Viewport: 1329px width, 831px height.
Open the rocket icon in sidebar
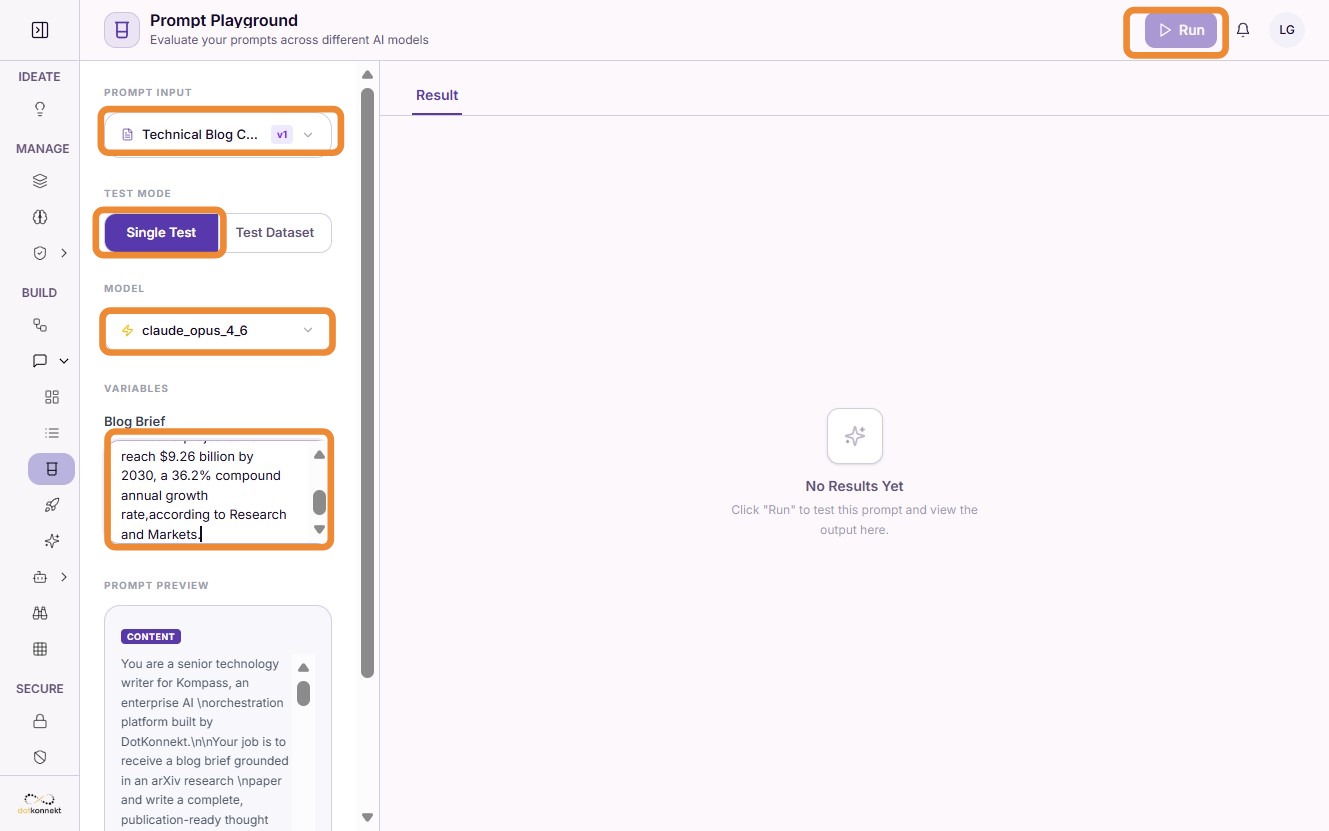(x=52, y=505)
